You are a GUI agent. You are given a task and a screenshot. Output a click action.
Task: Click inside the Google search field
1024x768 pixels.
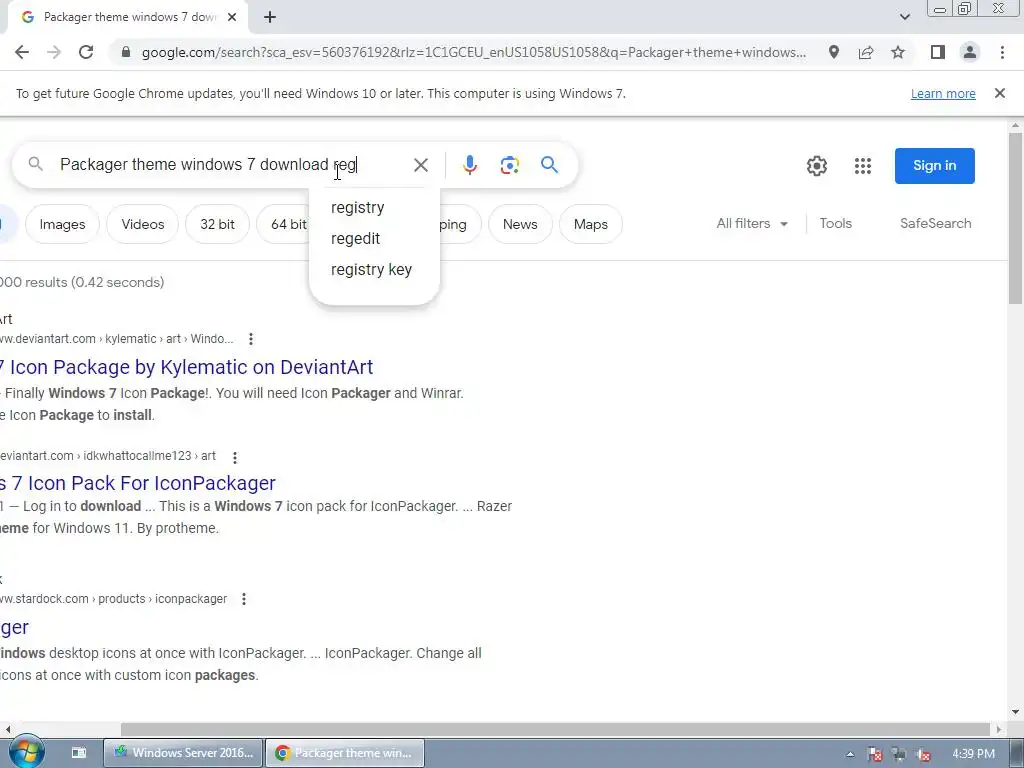pos(229,165)
